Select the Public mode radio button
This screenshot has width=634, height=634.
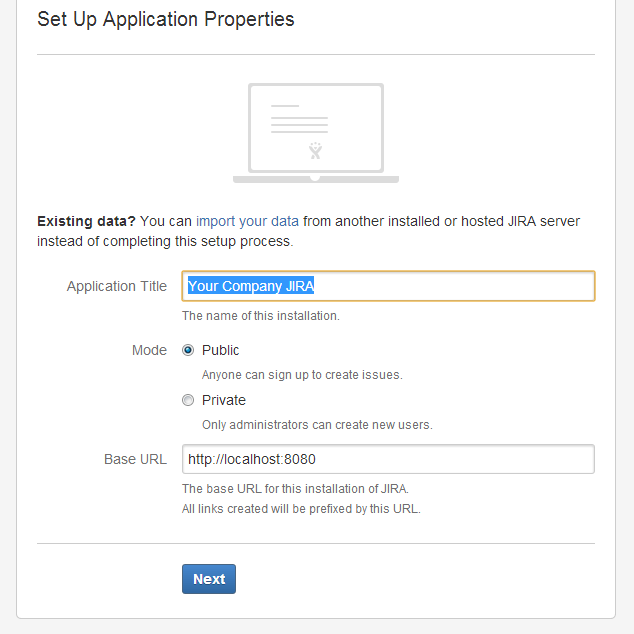tap(188, 350)
